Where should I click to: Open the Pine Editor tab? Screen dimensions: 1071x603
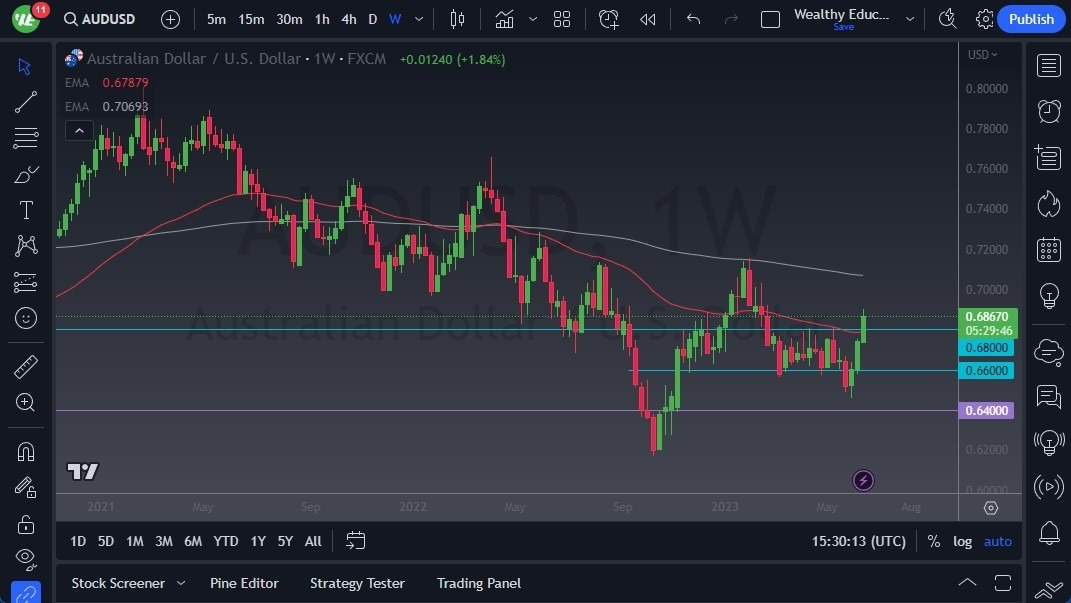pyautogui.click(x=244, y=583)
